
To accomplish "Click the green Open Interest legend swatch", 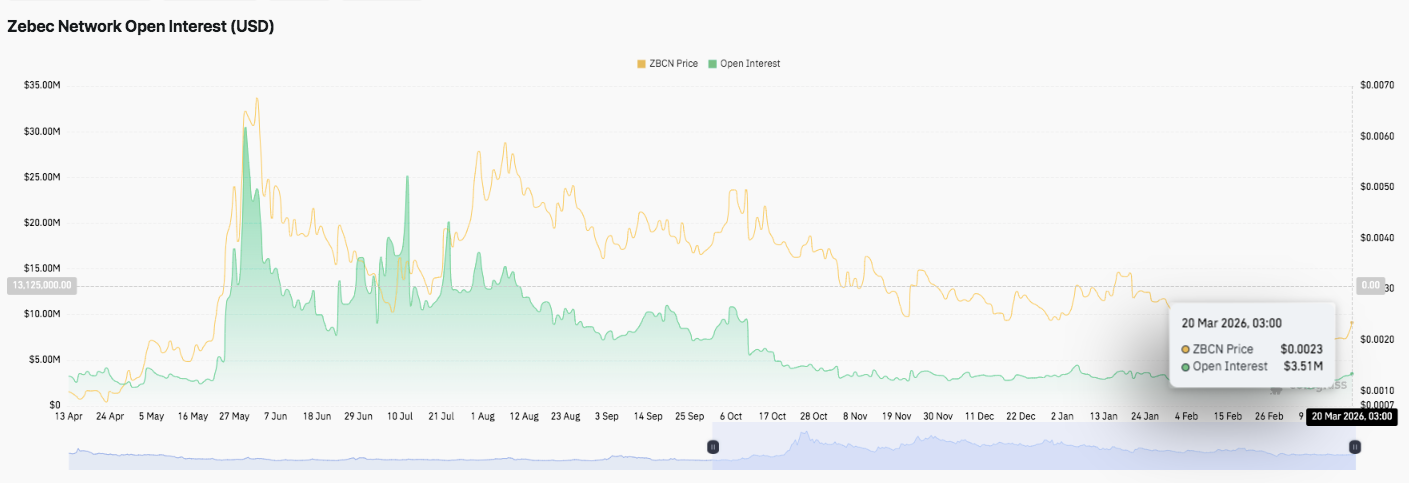I will click(x=712, y=63).
